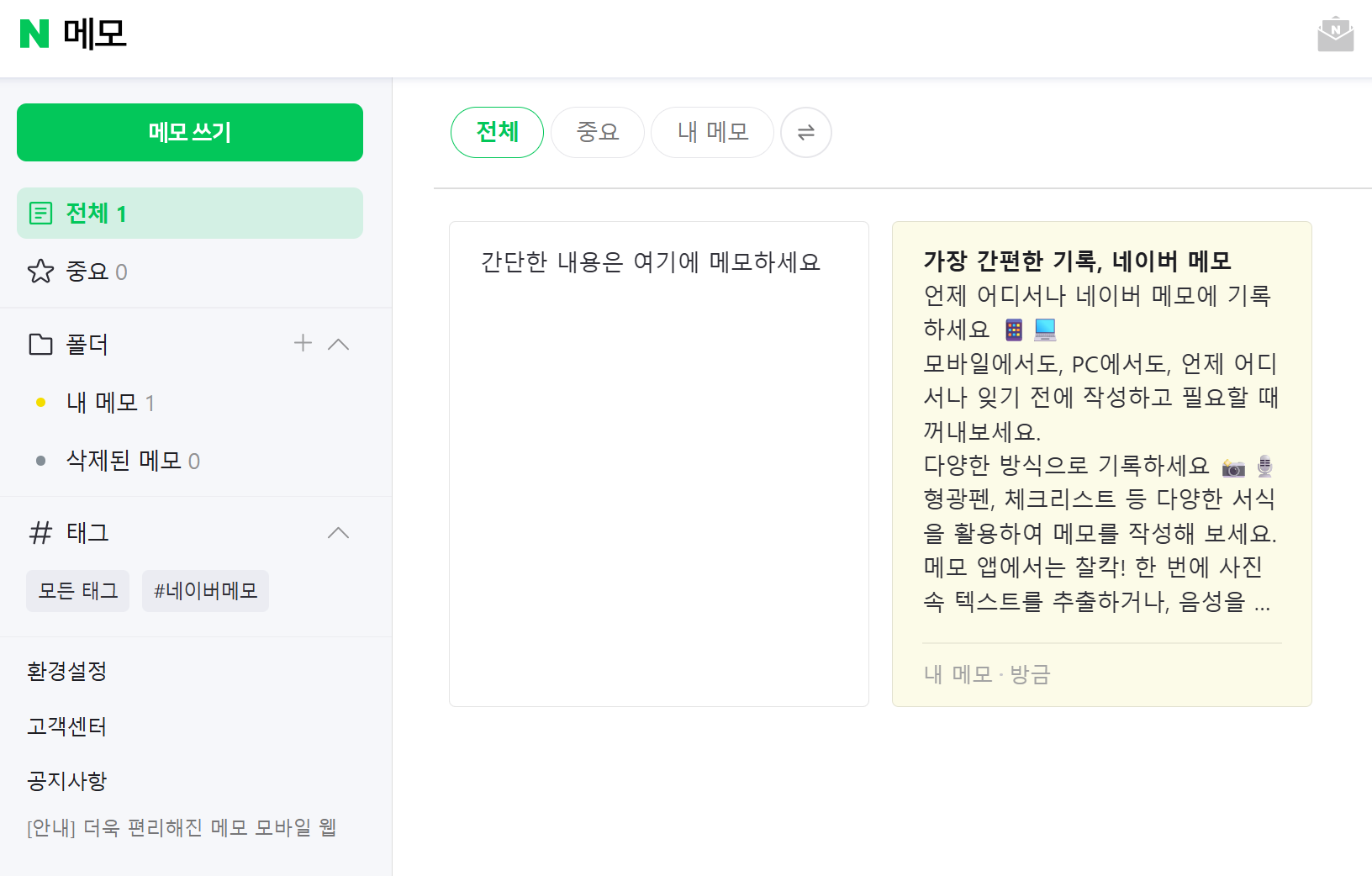Click the sort swap arrows icon
This screenshot has height=876, width=1372.
pos(805,132)
